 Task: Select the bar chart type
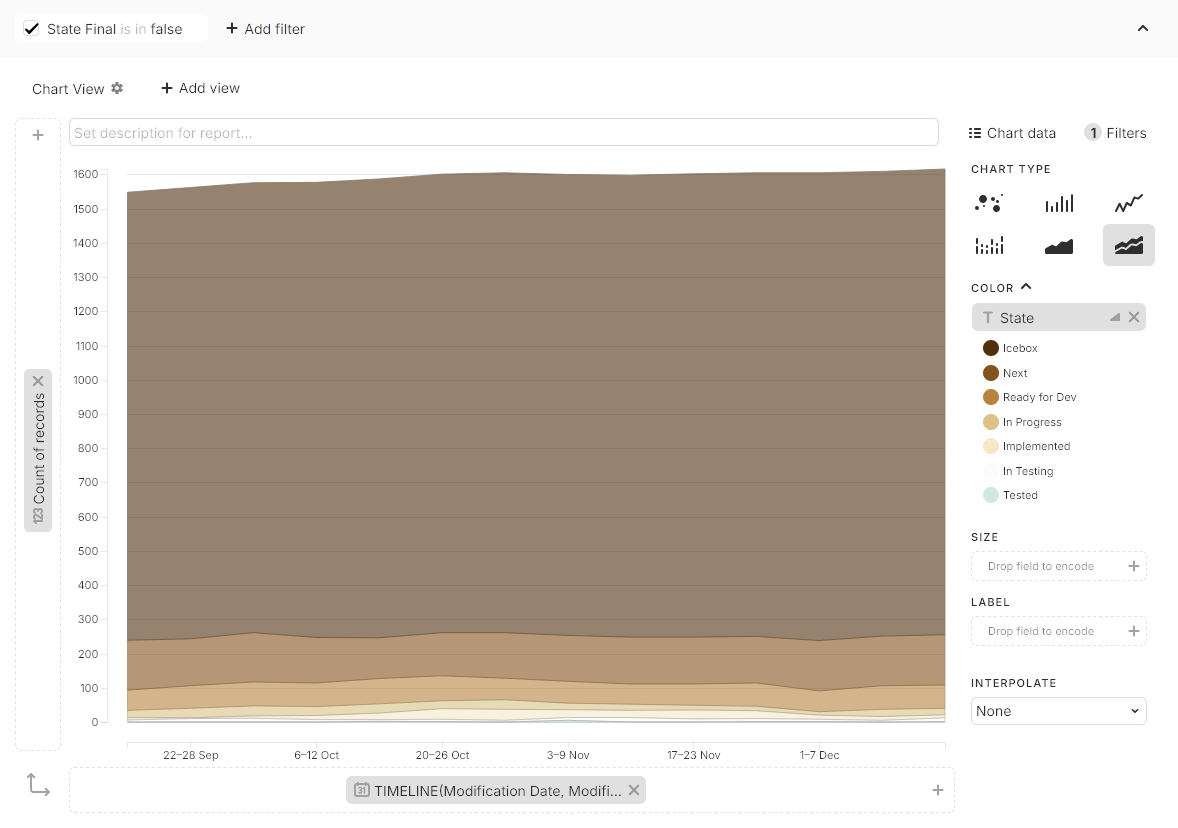[1059, 204]
